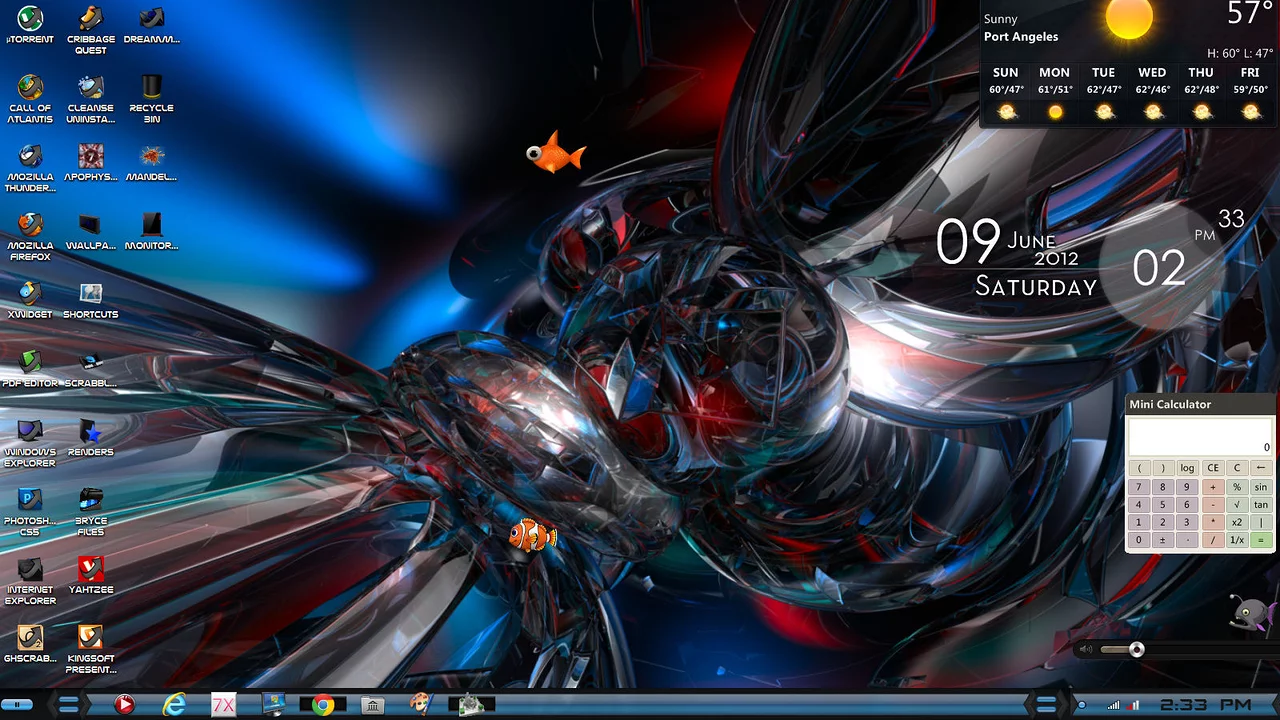Mute sound using the volume widget speaker icon
This screenshot has height=720, width=1280.
(x=1086, y=650)
